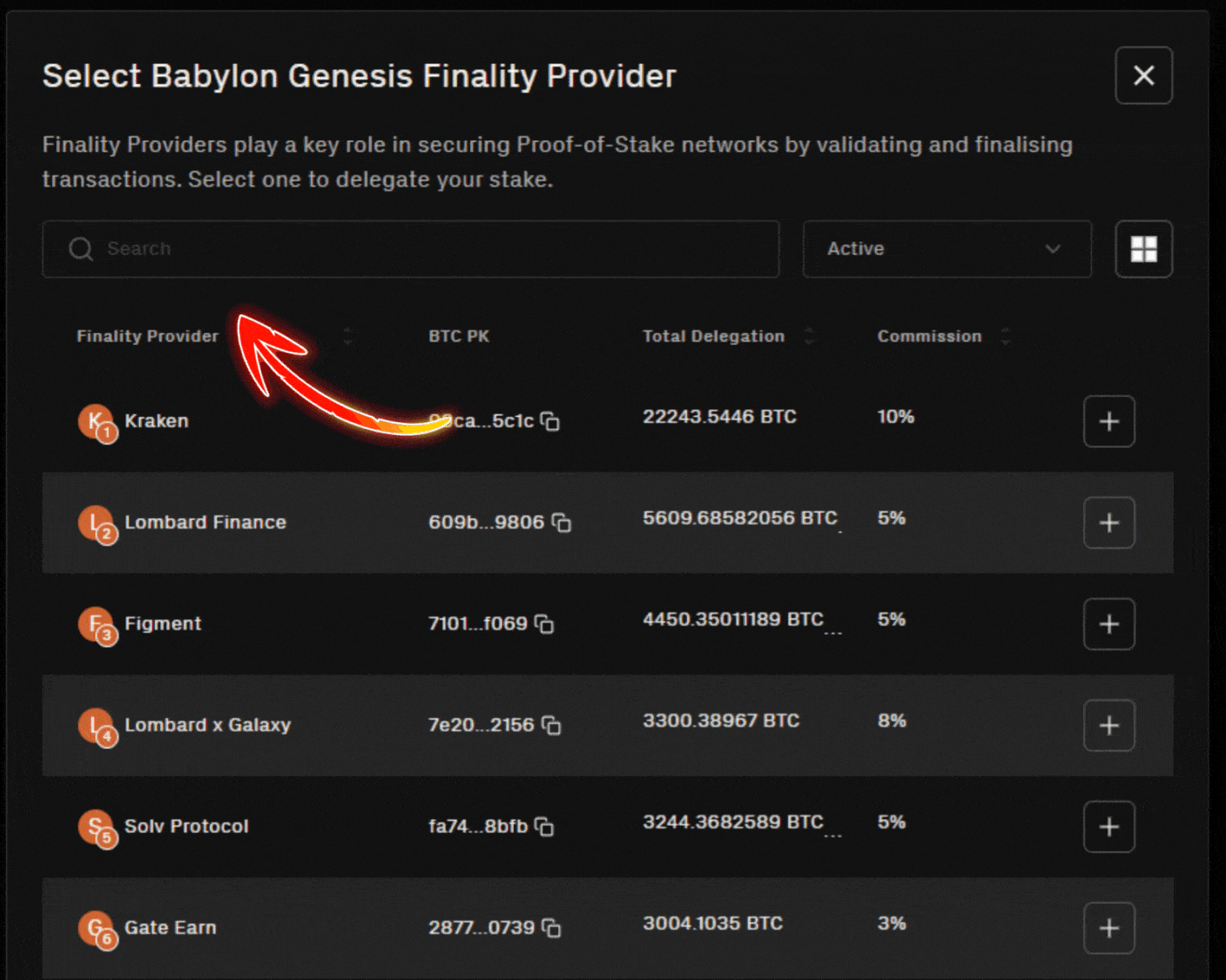Delegate to Gate Earn via plus button

click(x=1108, y=927)
